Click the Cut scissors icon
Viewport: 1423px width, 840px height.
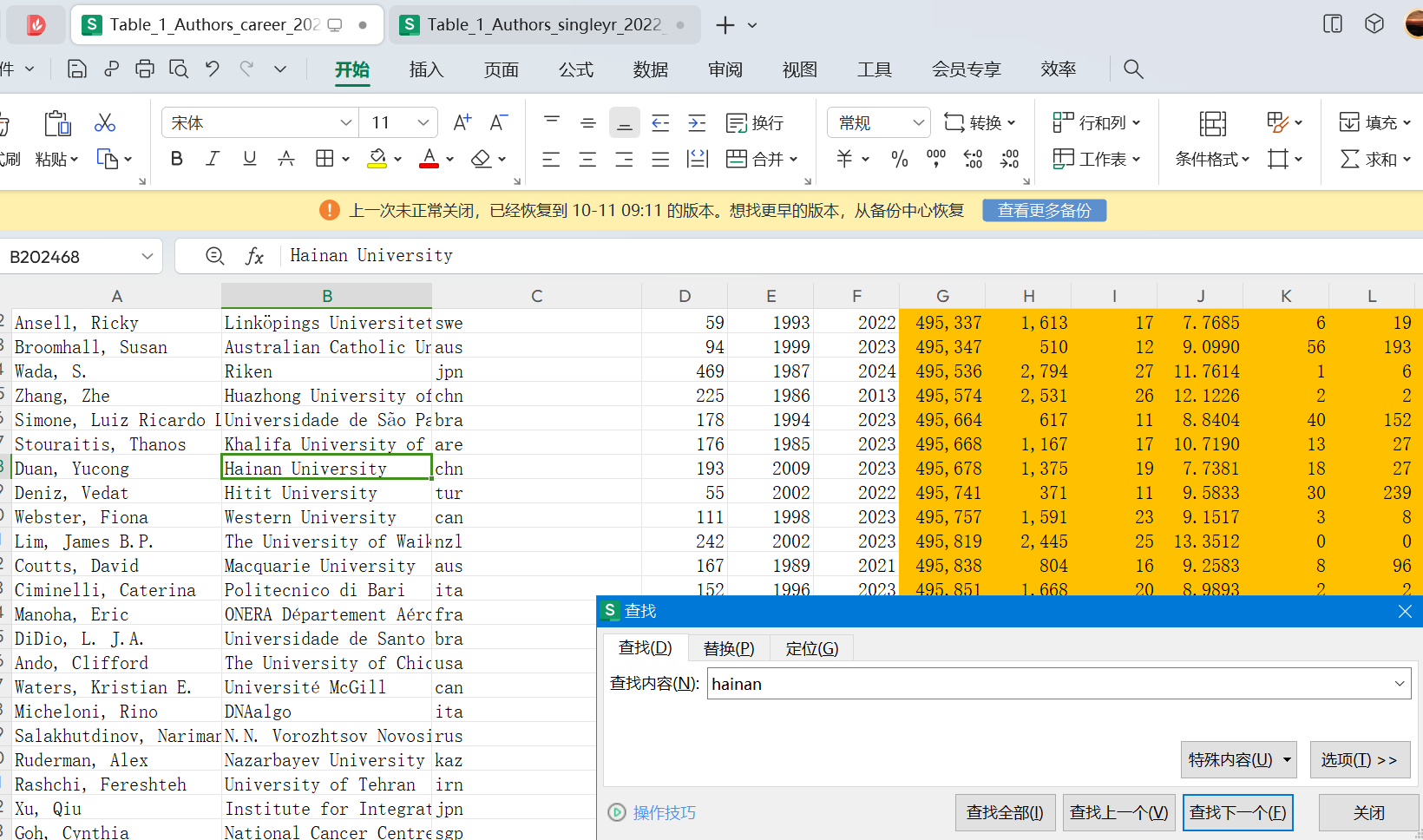[105, 122]
